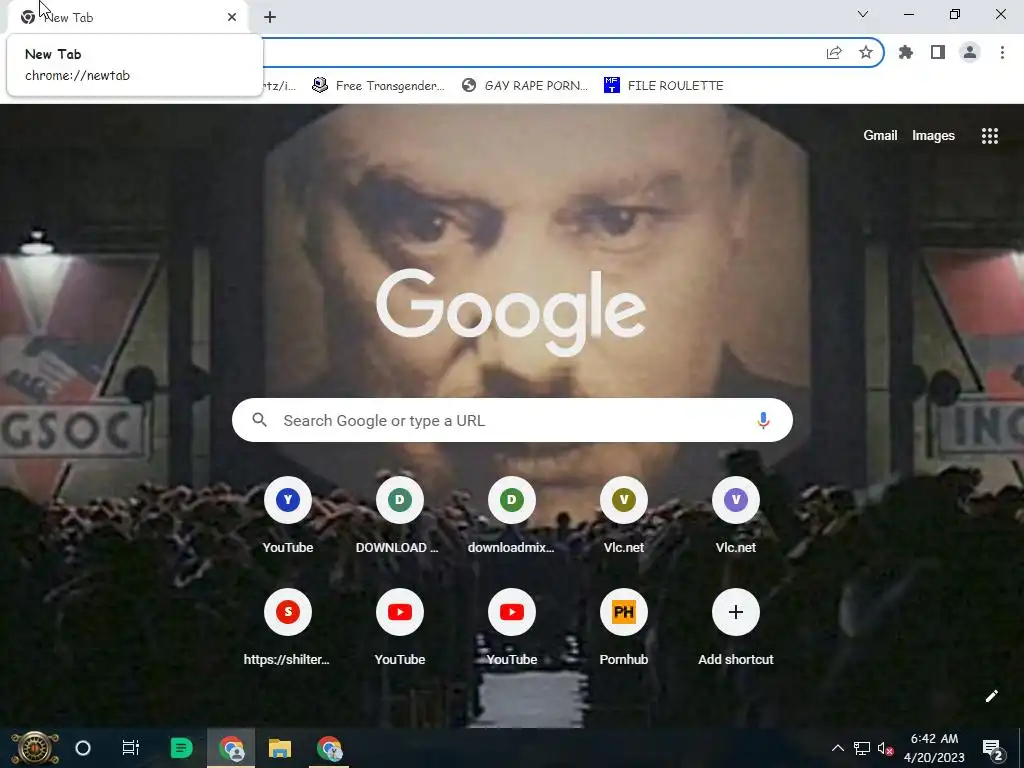
Task: Open the notification center icon
Action: coord(993,750)
